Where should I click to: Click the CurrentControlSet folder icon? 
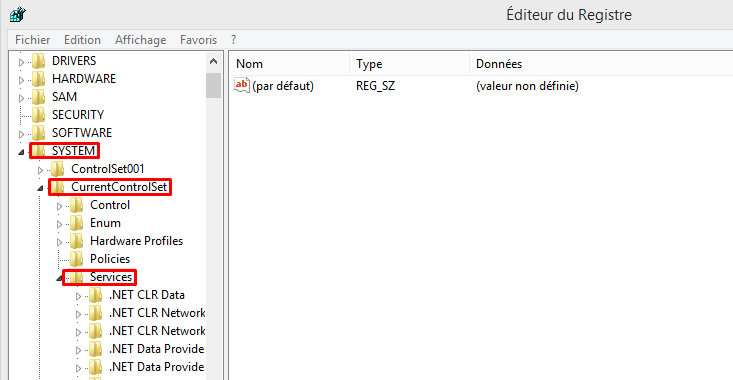coord(57,187)
